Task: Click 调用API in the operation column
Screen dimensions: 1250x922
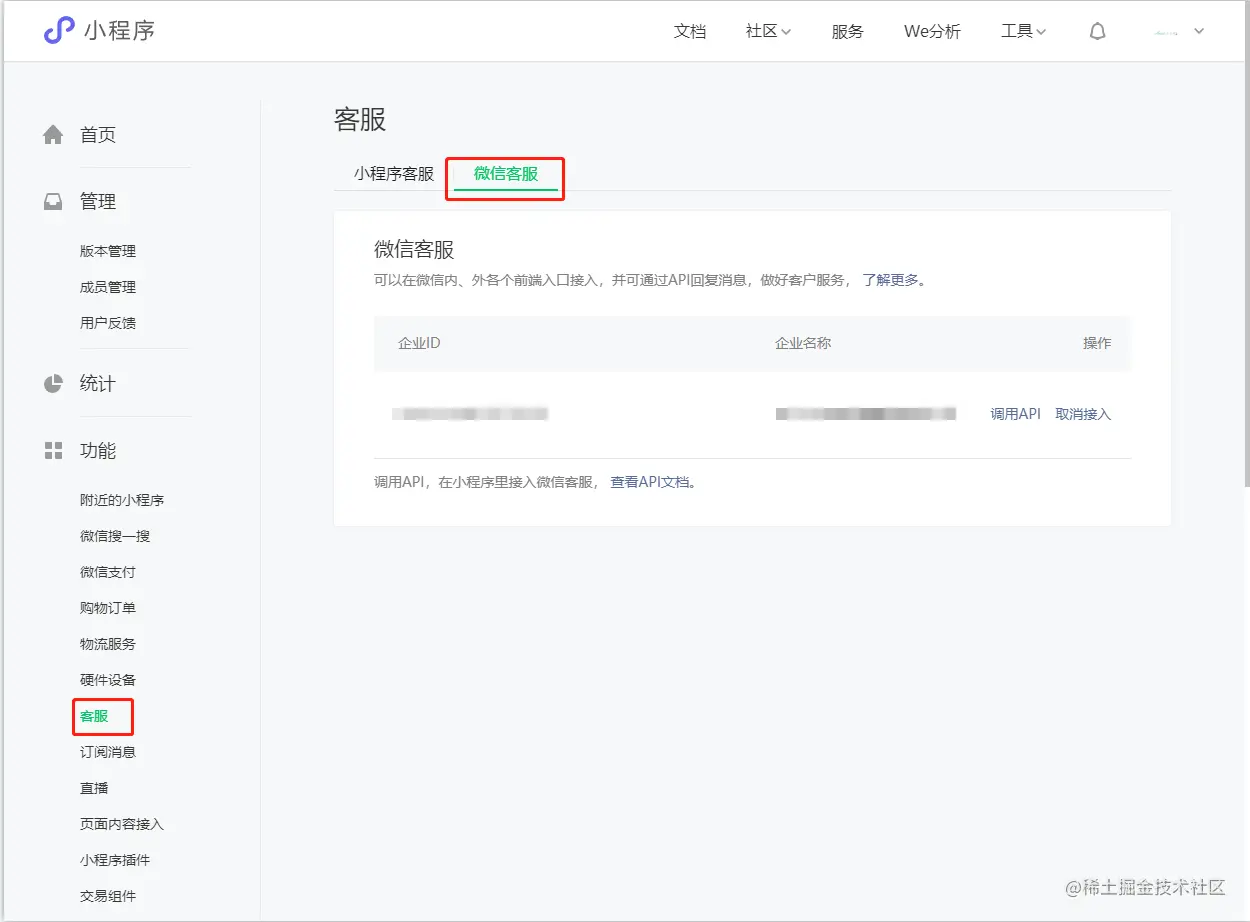Action: pyautogui.click(x=1015, y=414)
